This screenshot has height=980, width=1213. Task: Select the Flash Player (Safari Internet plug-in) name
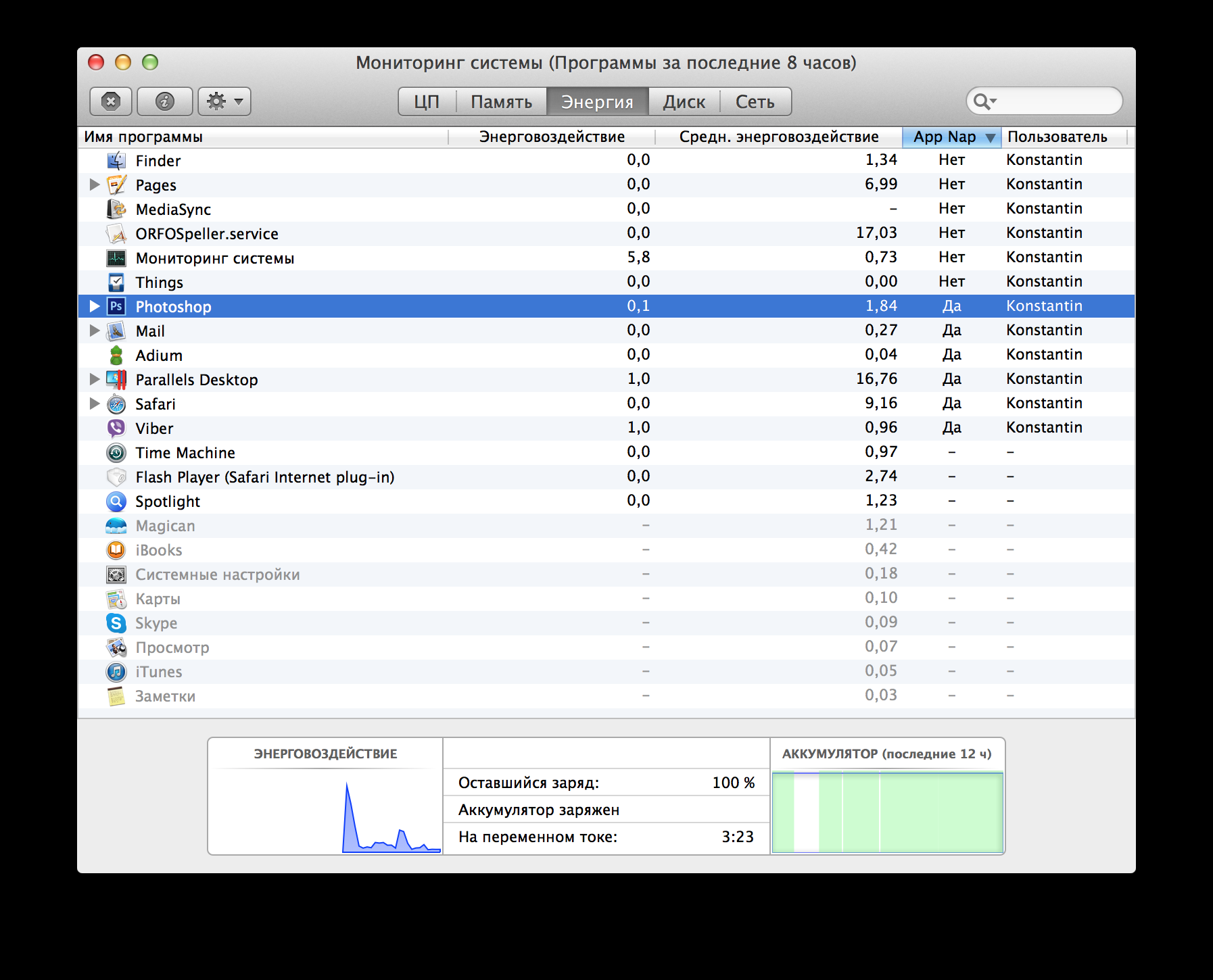264,477
